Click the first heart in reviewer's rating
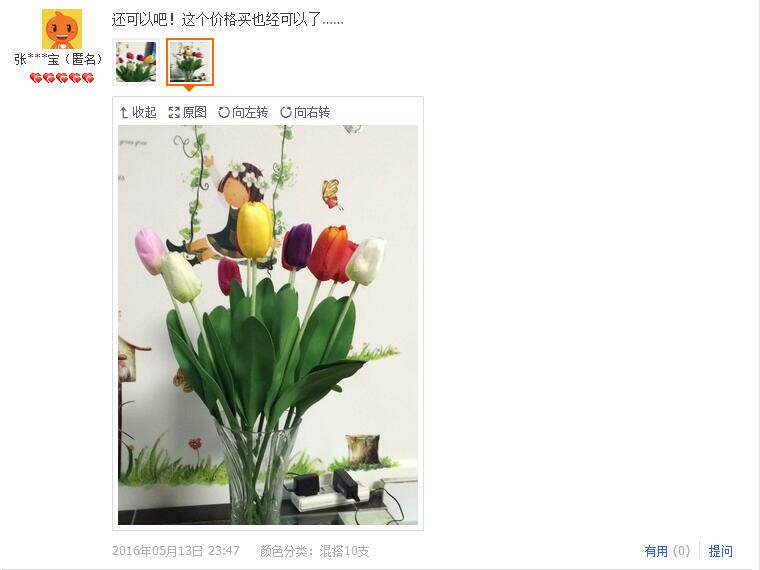Screen dimensions: 760x570 (36, 78)
